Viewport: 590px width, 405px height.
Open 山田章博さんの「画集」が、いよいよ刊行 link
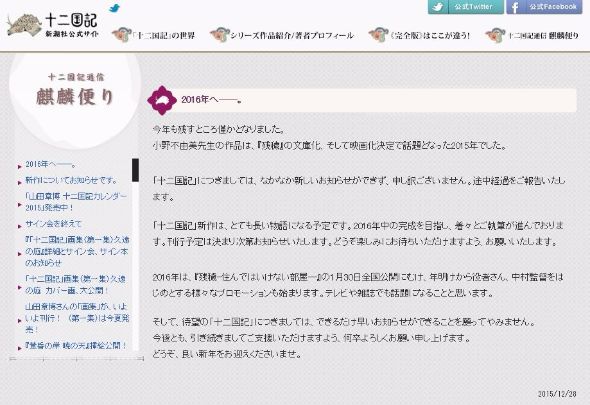point(77,318)
